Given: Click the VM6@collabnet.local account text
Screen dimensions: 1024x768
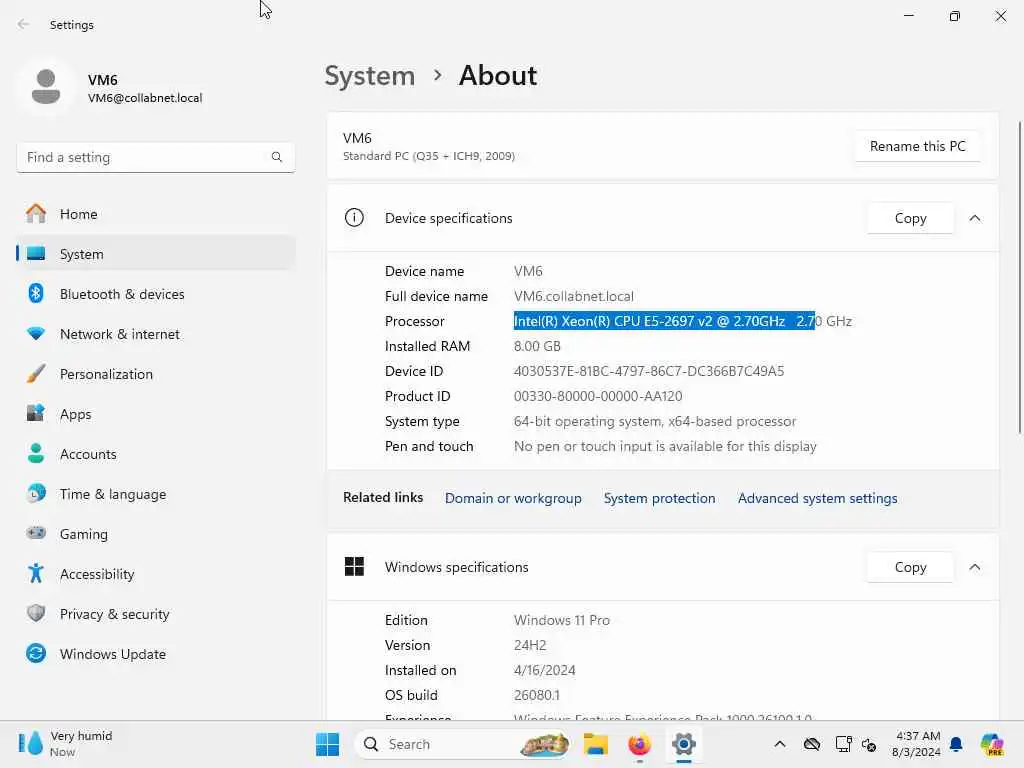Looking at the screenshot, I should pyautogui.click(x=145, y=98).
